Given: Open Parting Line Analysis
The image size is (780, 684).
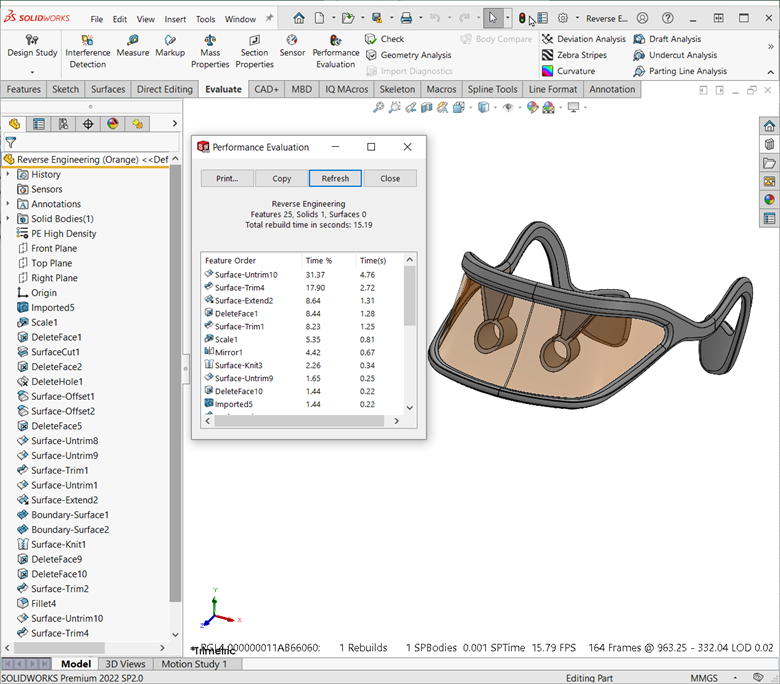Looking at the screenshot, I should click(680, 71).
